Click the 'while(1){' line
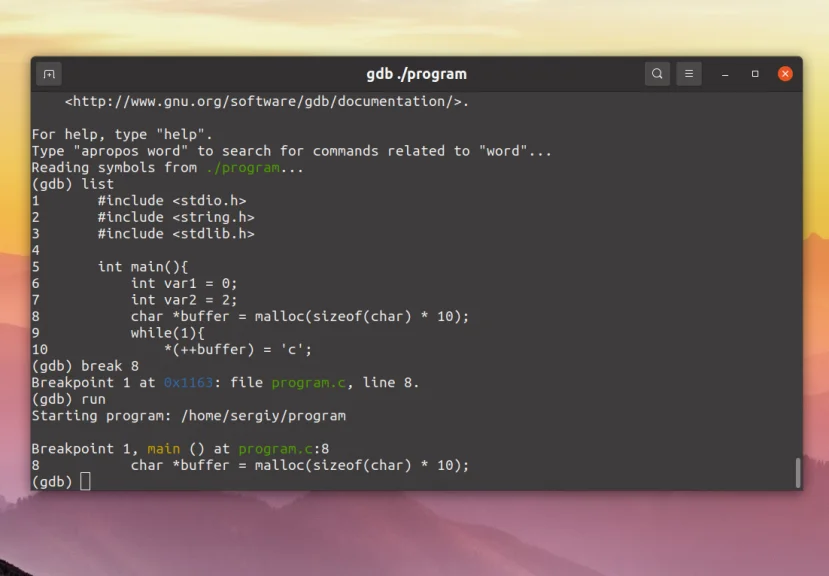This screenshot has width=829, height=576. (x=168, y=333)
